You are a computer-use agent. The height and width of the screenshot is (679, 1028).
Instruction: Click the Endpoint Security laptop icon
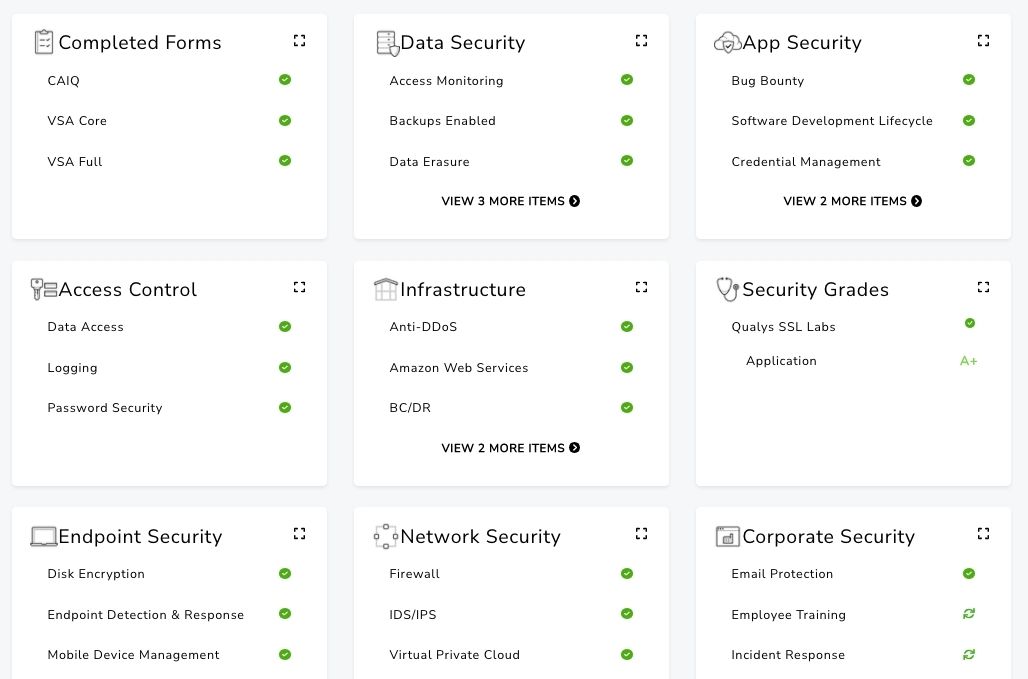[x=44, y=536]
